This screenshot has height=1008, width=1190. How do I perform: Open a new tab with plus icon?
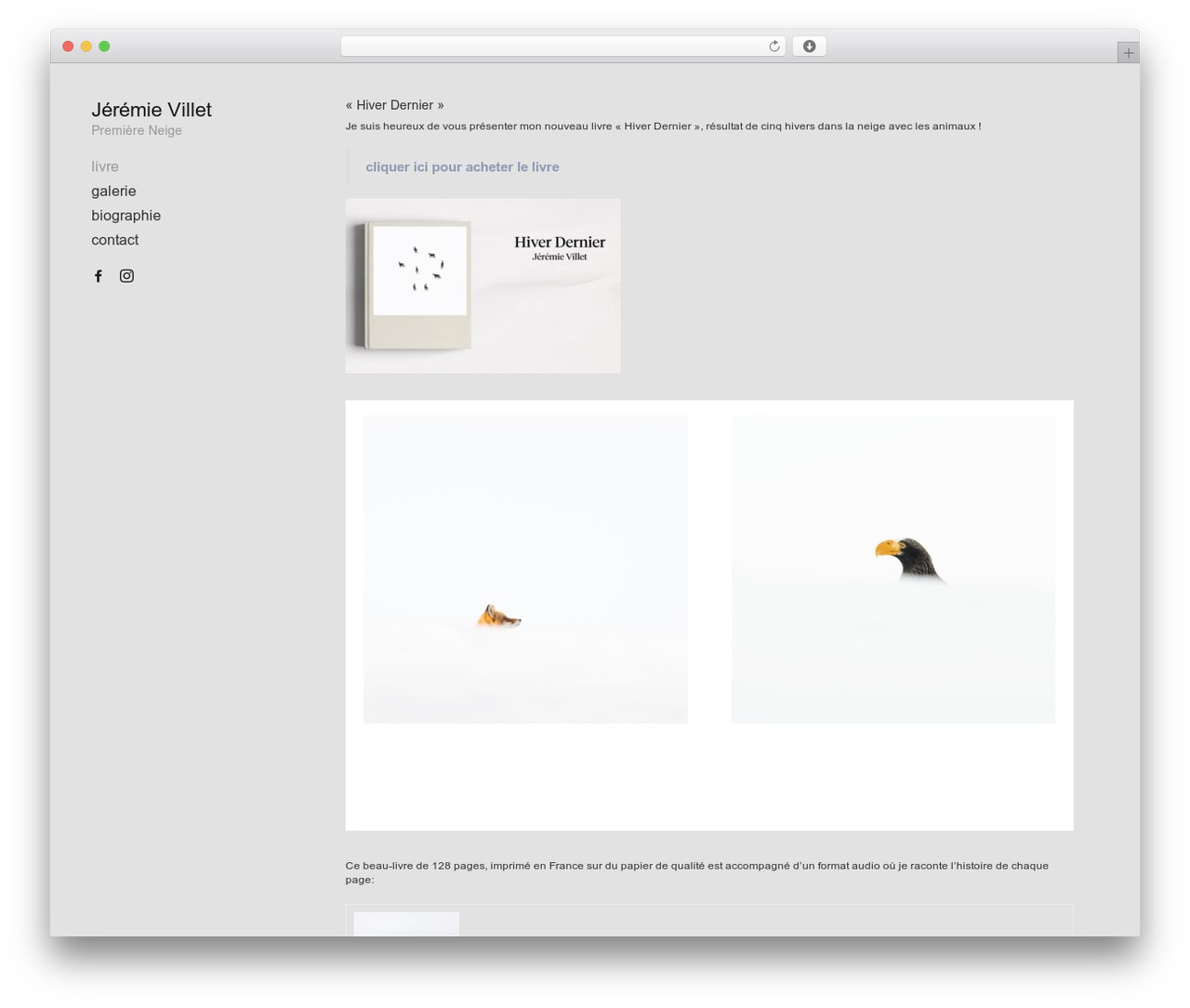click(1128, 53)
